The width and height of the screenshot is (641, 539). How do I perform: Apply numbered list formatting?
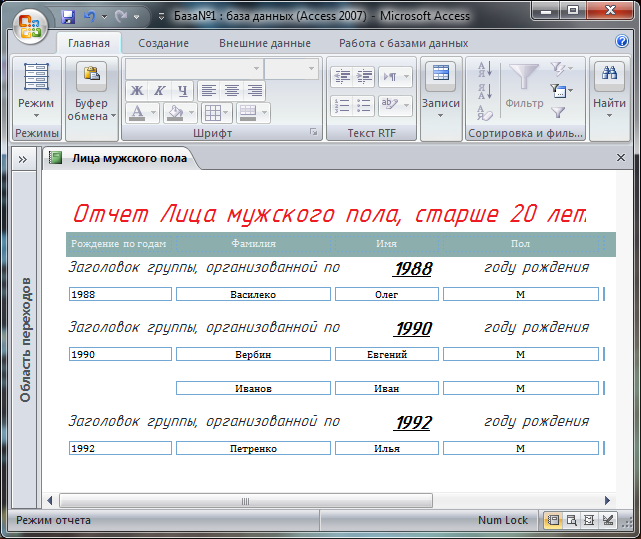click(342, 106)
